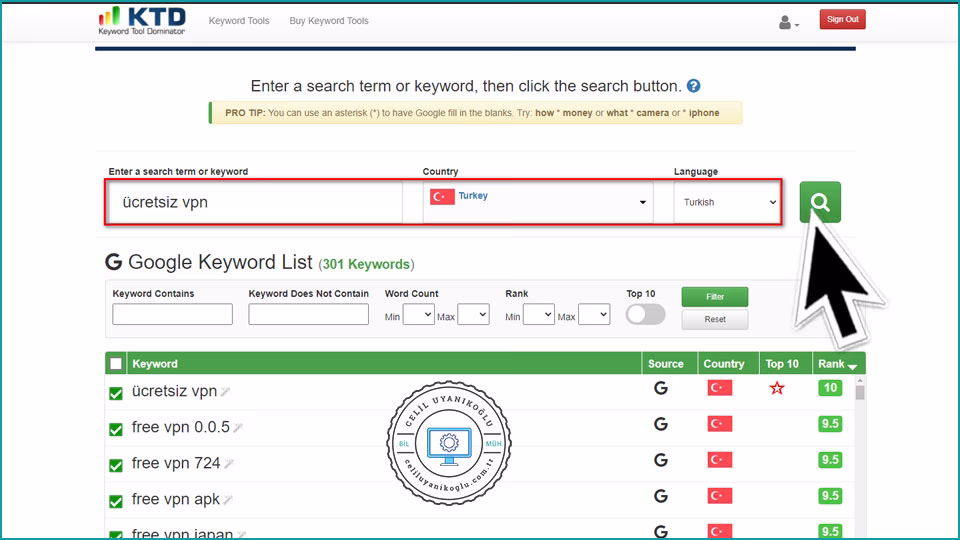Click the search term field containing ücretsiz vpn
This screenshot has height=540, width=960.
click(x=255, y=202)
